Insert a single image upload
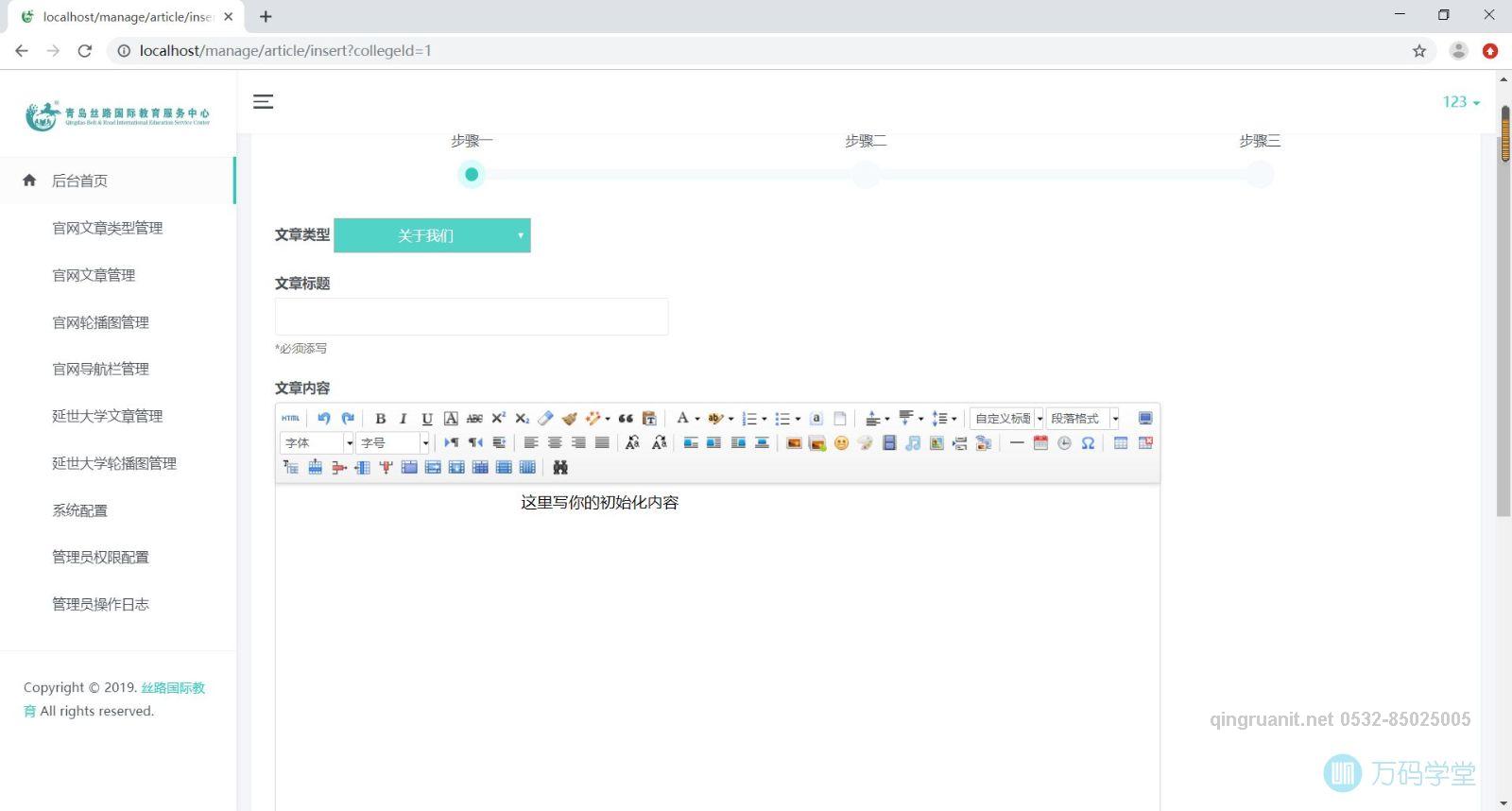 [794, 442]
